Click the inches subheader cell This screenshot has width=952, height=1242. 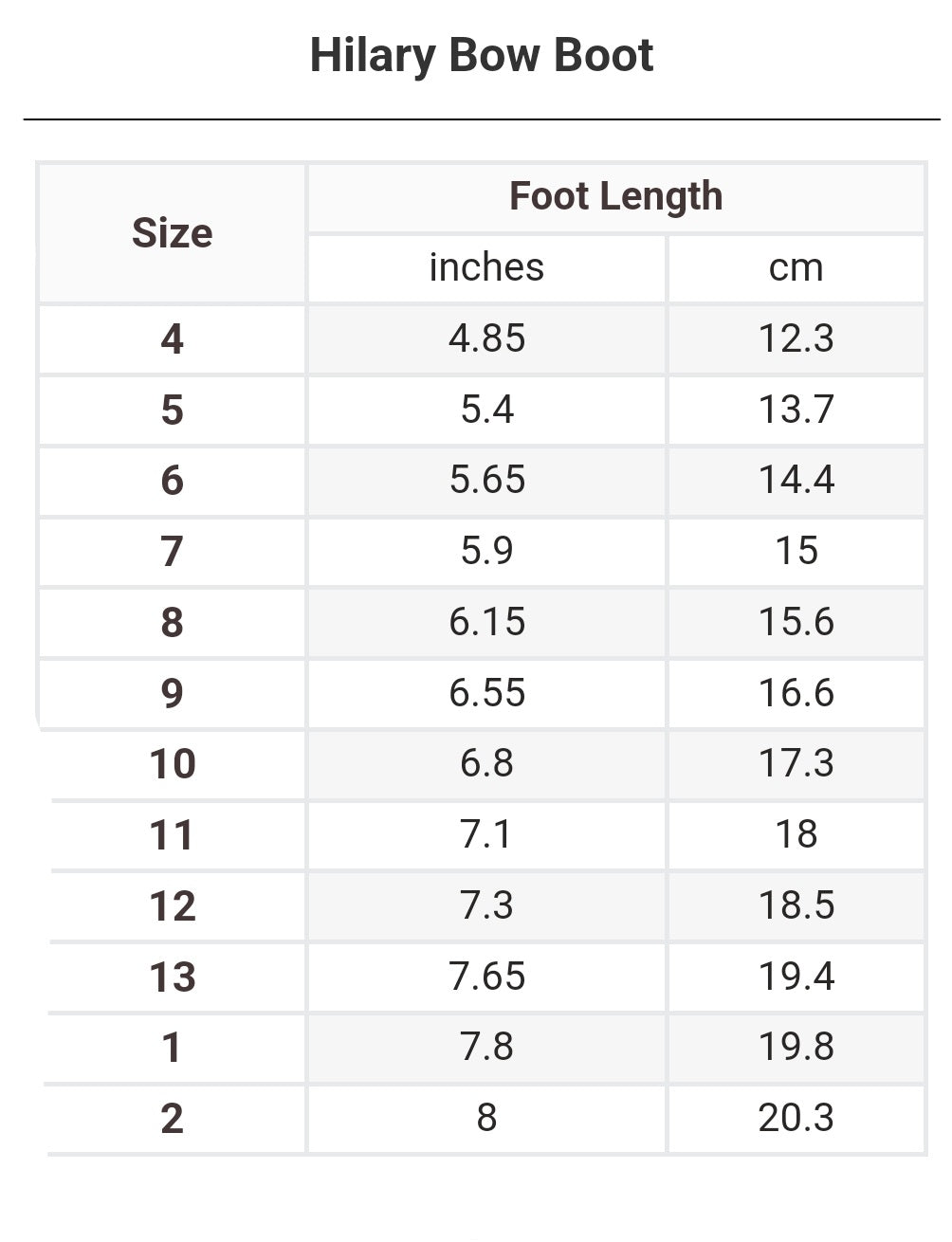486,267
